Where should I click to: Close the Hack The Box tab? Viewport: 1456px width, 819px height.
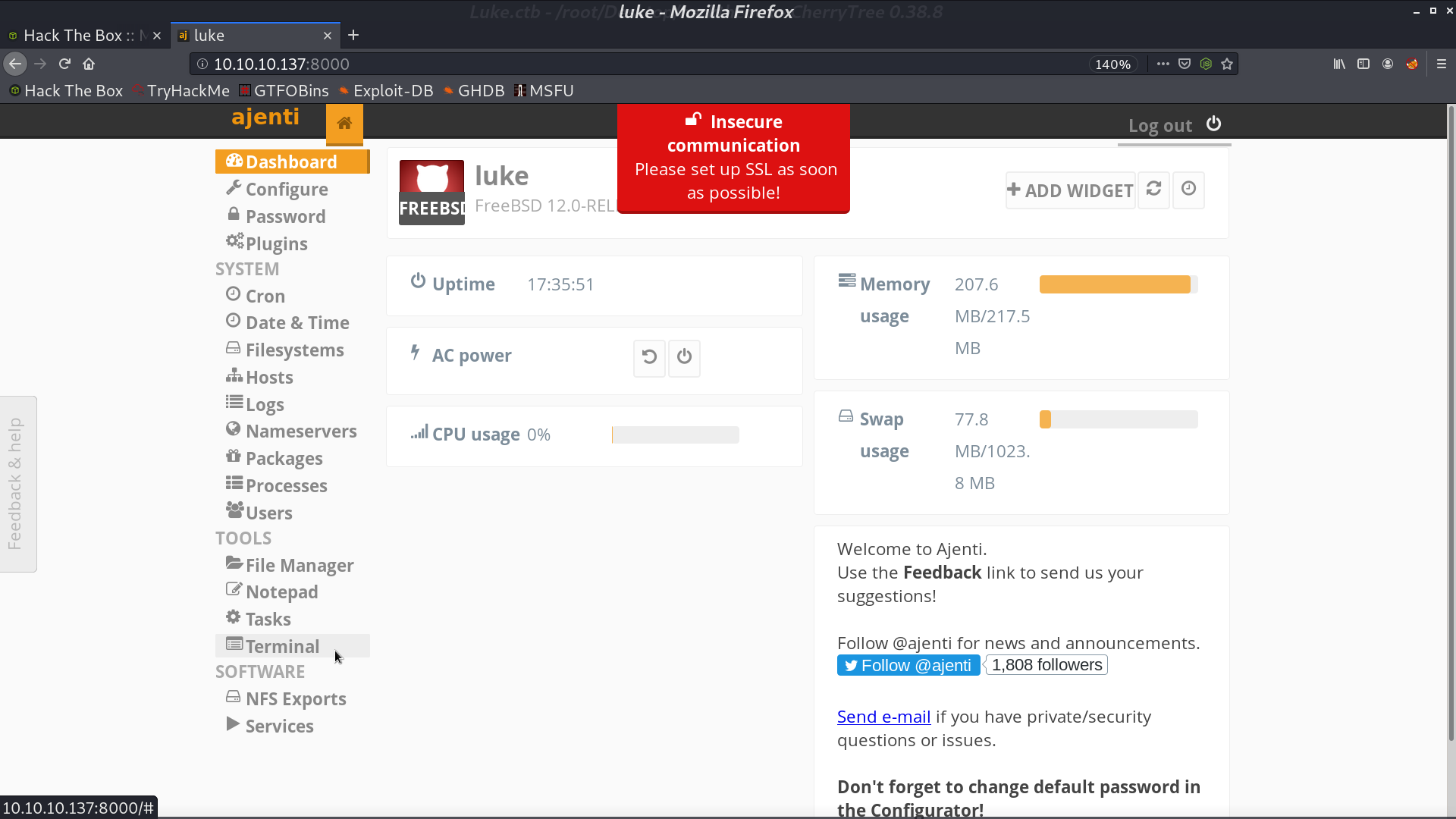coord(157,36)
